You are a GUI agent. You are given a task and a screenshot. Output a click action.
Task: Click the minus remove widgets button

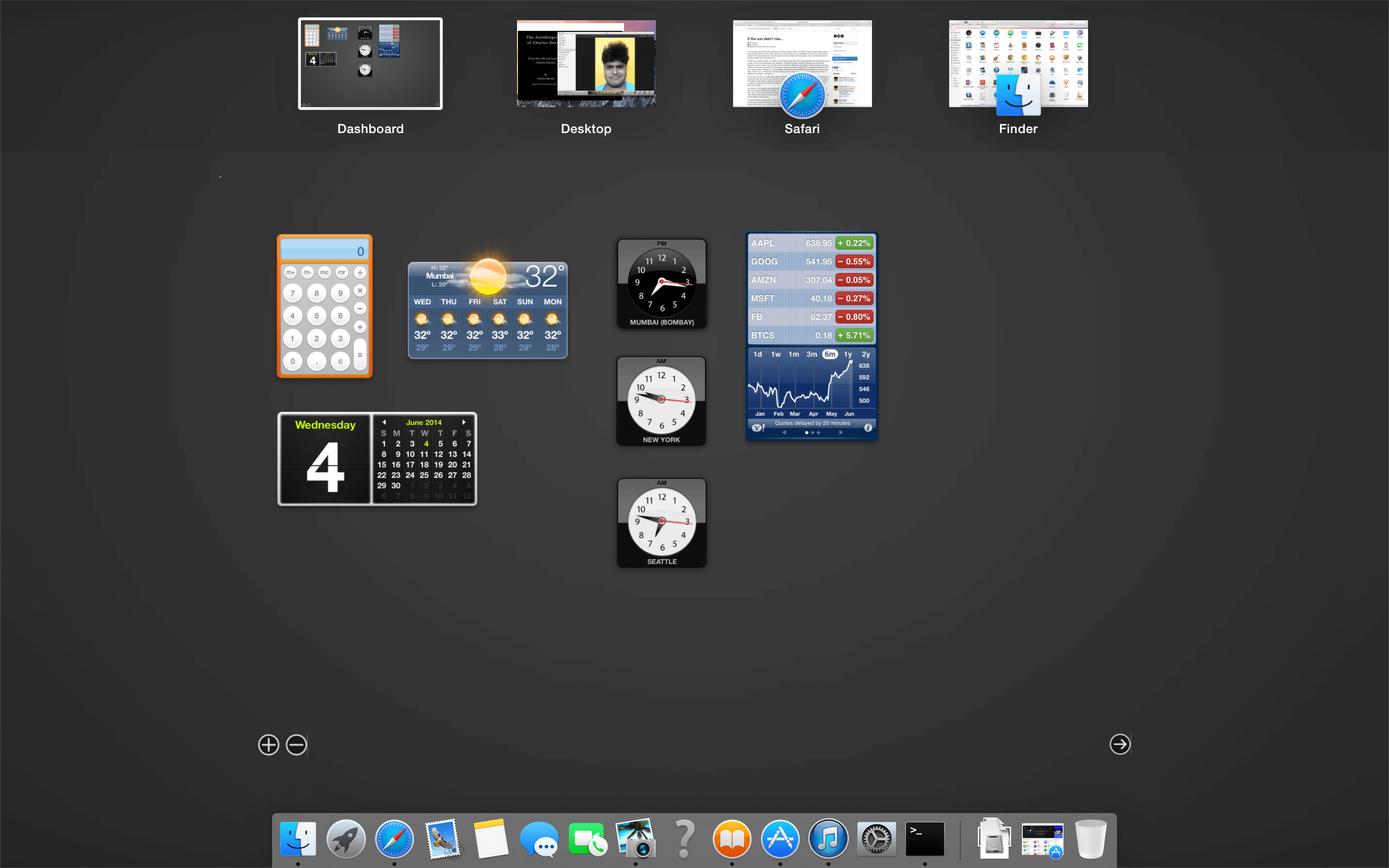[x=296, y=745]
